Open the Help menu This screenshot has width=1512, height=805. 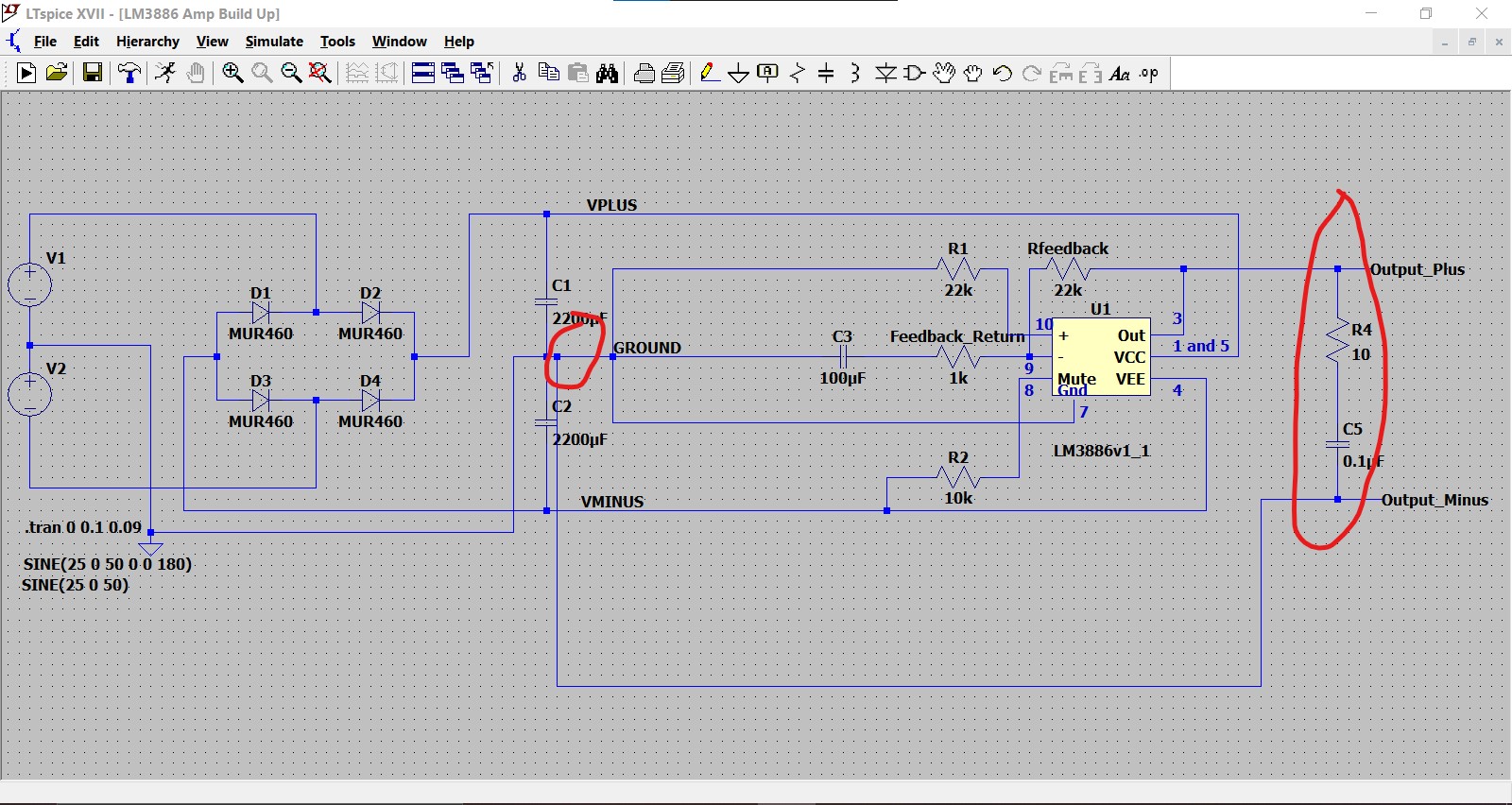(x=459, y=42)
